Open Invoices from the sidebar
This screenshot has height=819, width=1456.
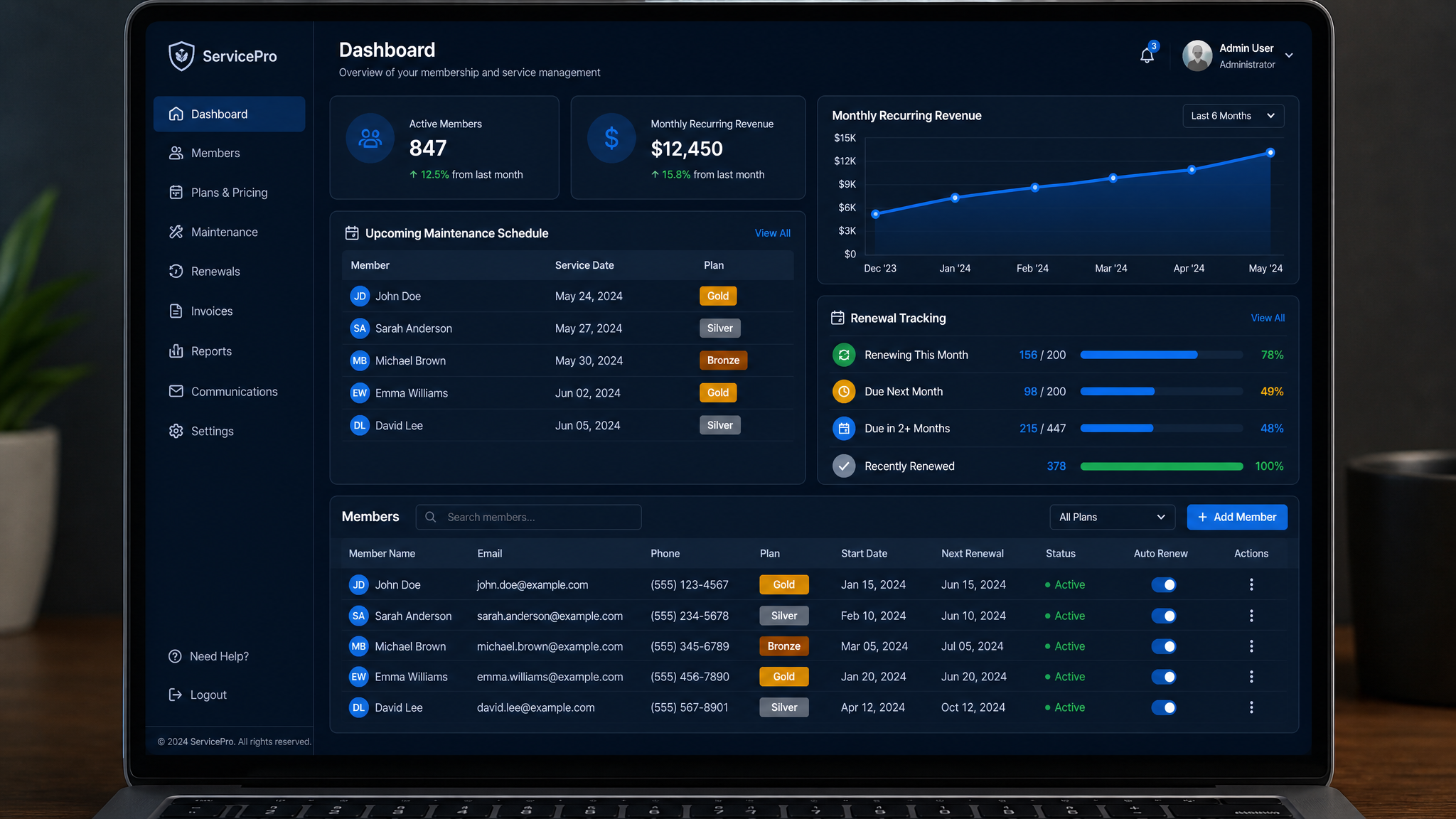point(229,311)
